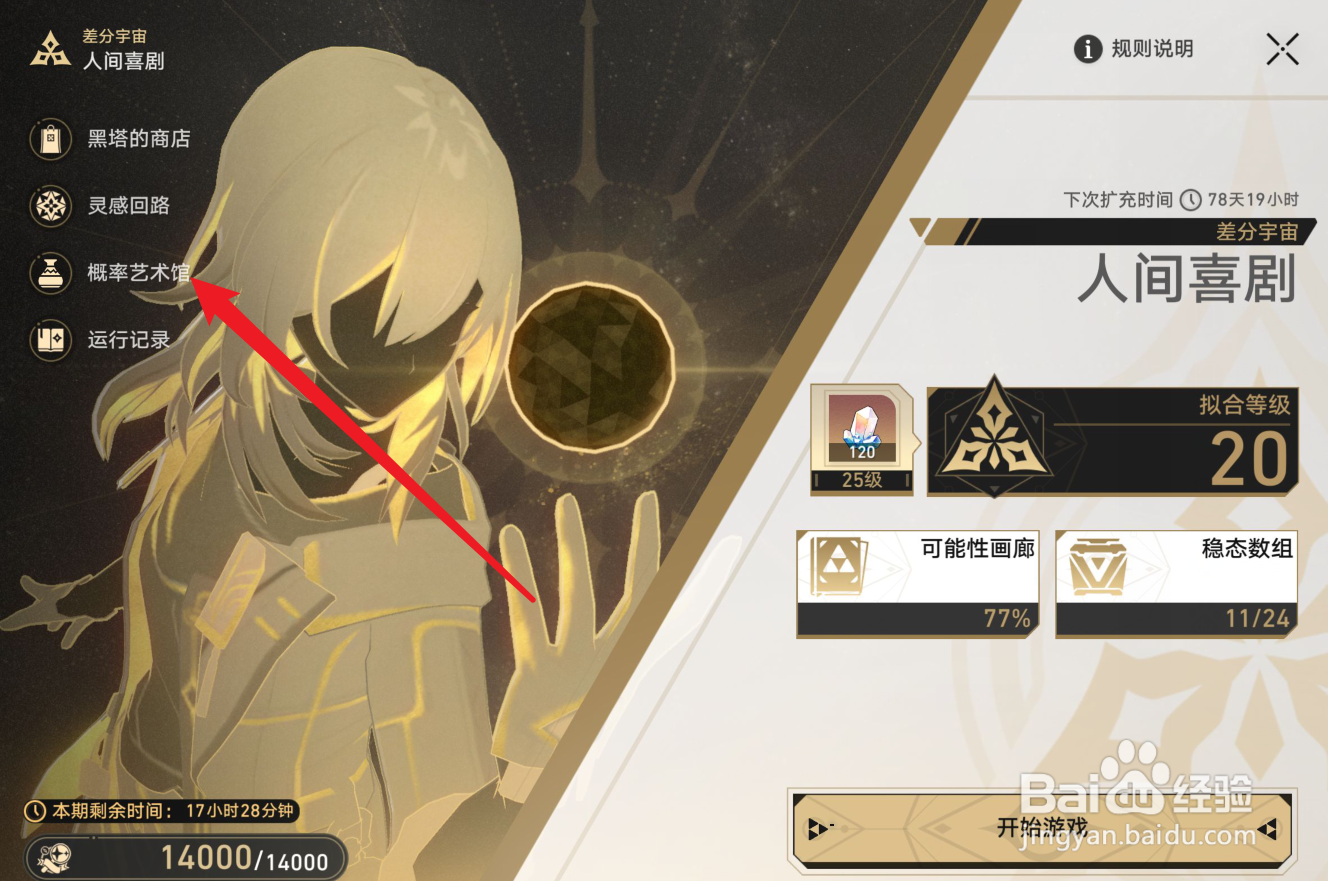This screenshot has width=1328, height=881.
Task: Click the points currency icon beside 14000/14000
Action: [x=52, y=857]
